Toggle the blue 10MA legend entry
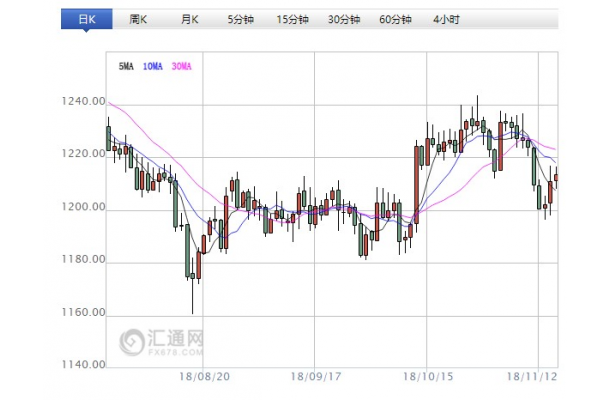Screen dimensions: 611x400 [x=153, y=66]
